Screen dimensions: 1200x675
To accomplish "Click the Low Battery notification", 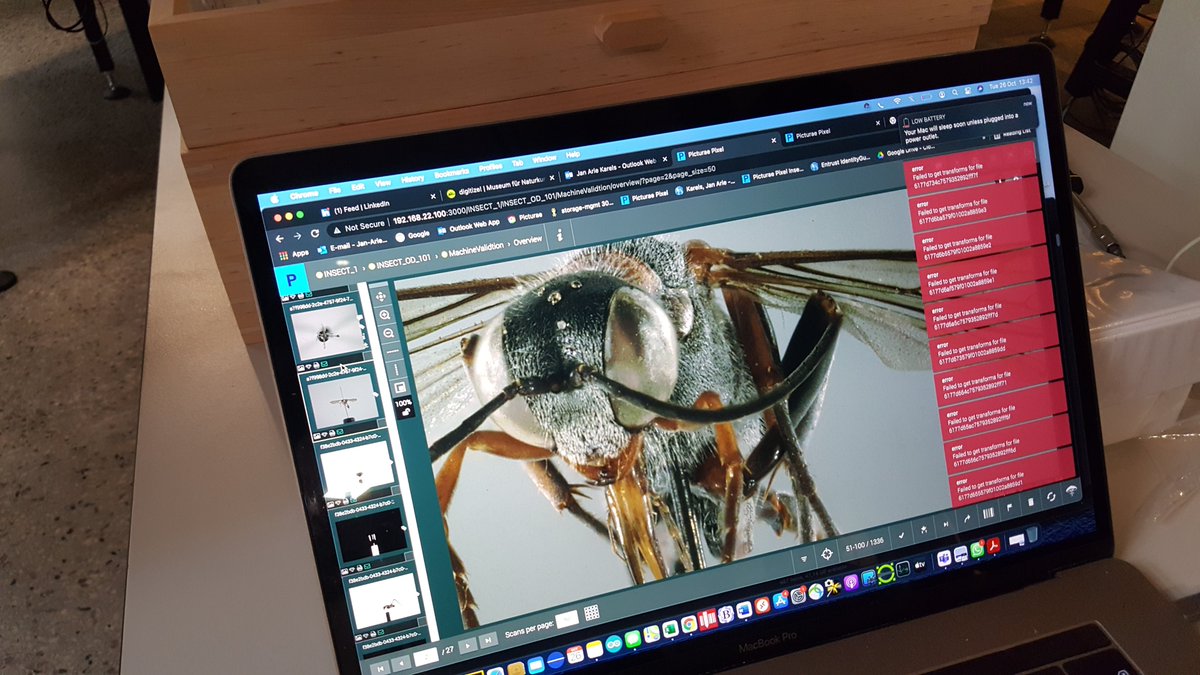I will coord(967,123).
